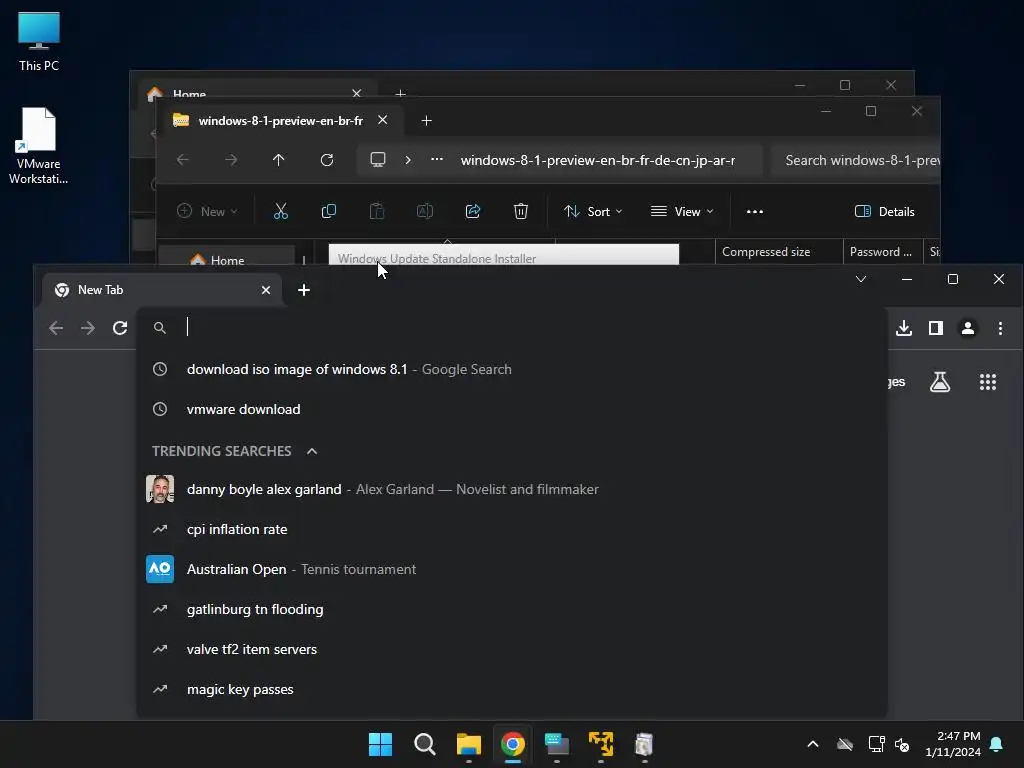Screen dimensions: 1024x768
Task: Open taskbar Search icon
Action: click(424, 744)
